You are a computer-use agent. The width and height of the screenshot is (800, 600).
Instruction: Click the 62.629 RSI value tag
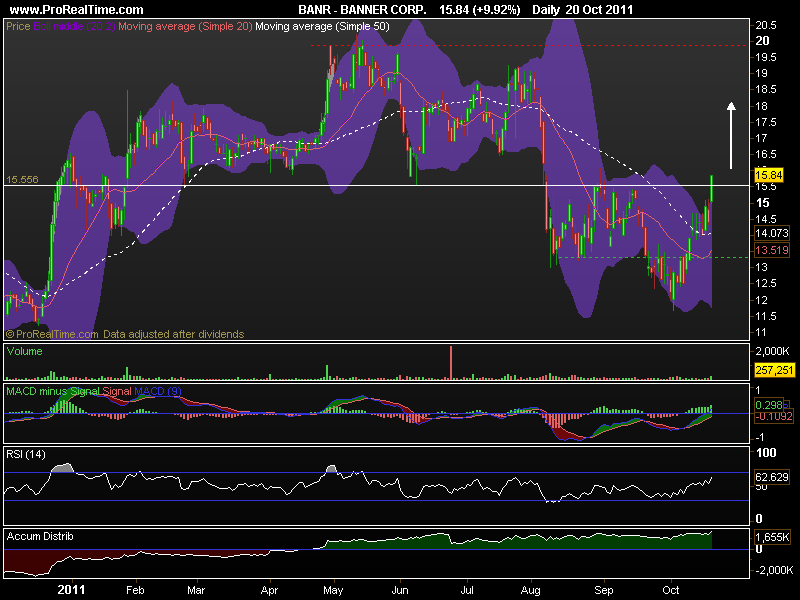(771, 477)
